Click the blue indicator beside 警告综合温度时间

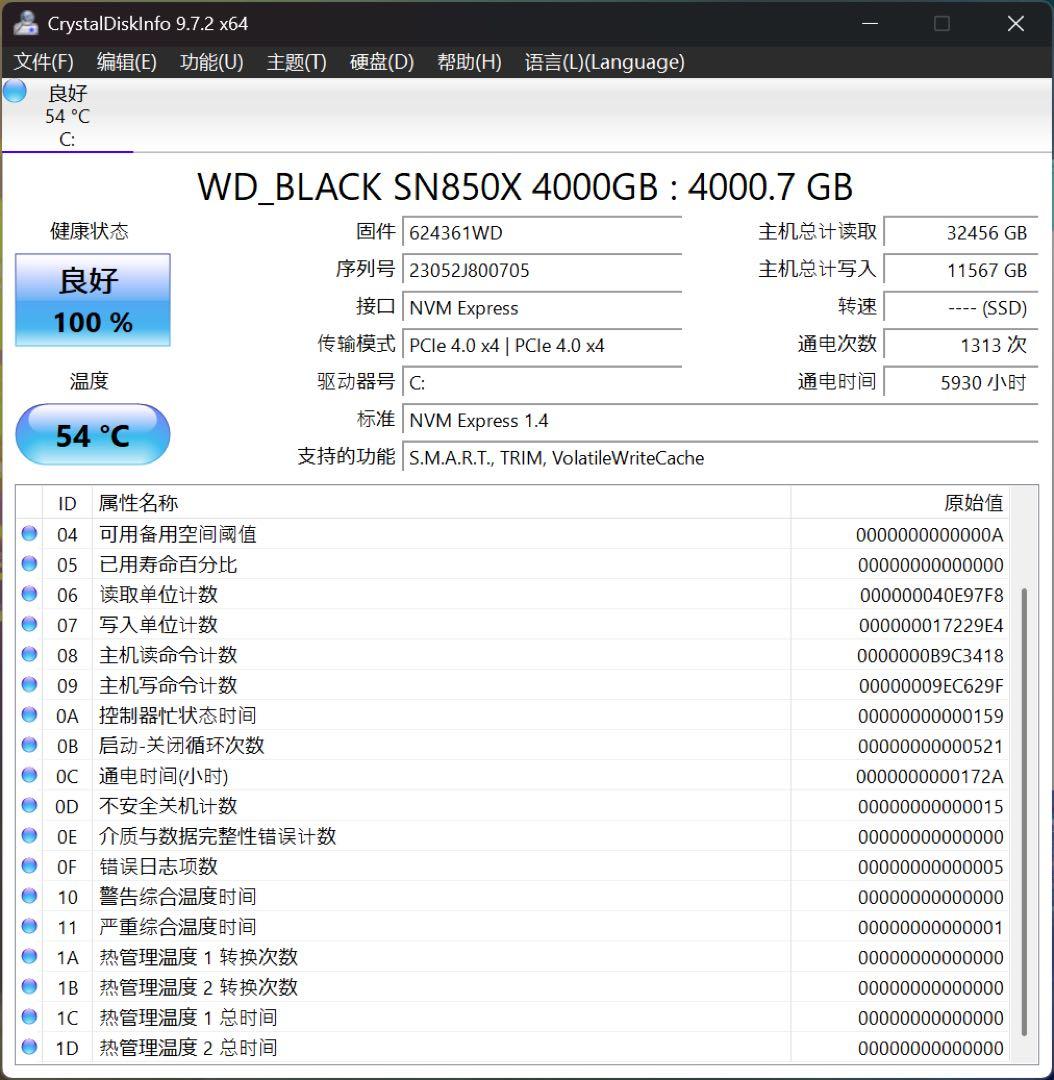click(x=29, y=896)
